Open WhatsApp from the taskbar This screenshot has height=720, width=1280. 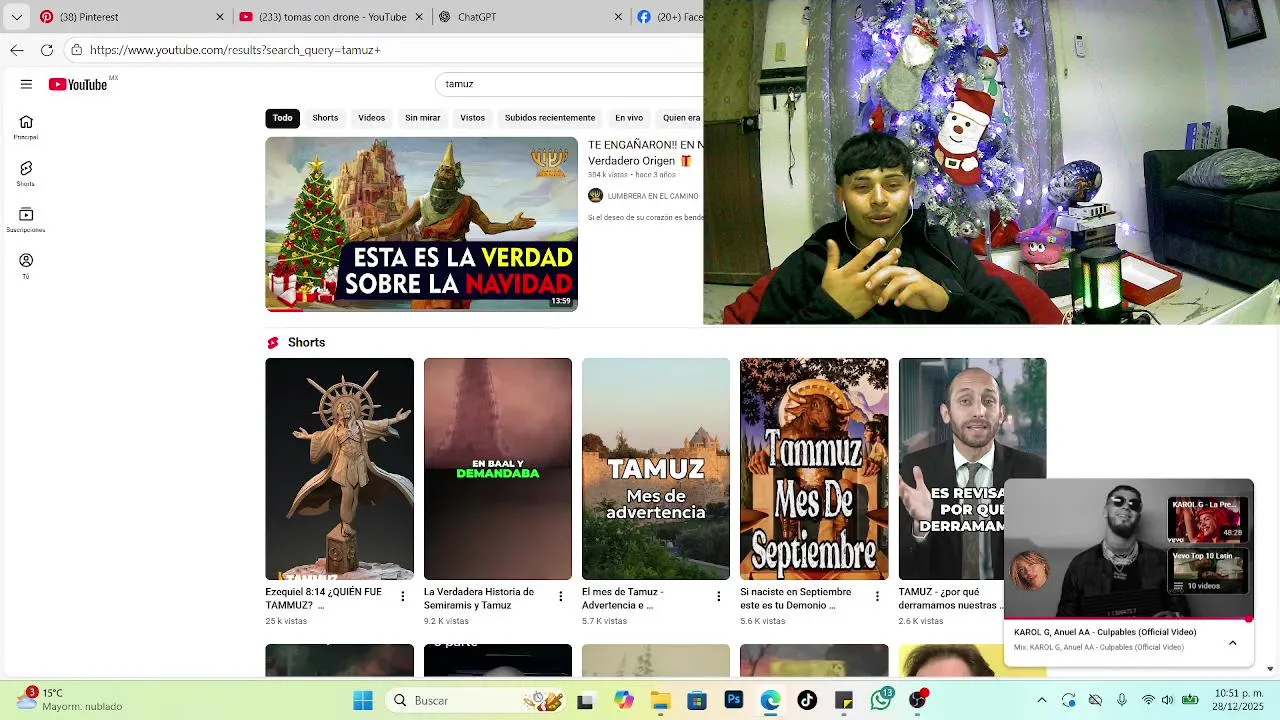coord(881,701)
